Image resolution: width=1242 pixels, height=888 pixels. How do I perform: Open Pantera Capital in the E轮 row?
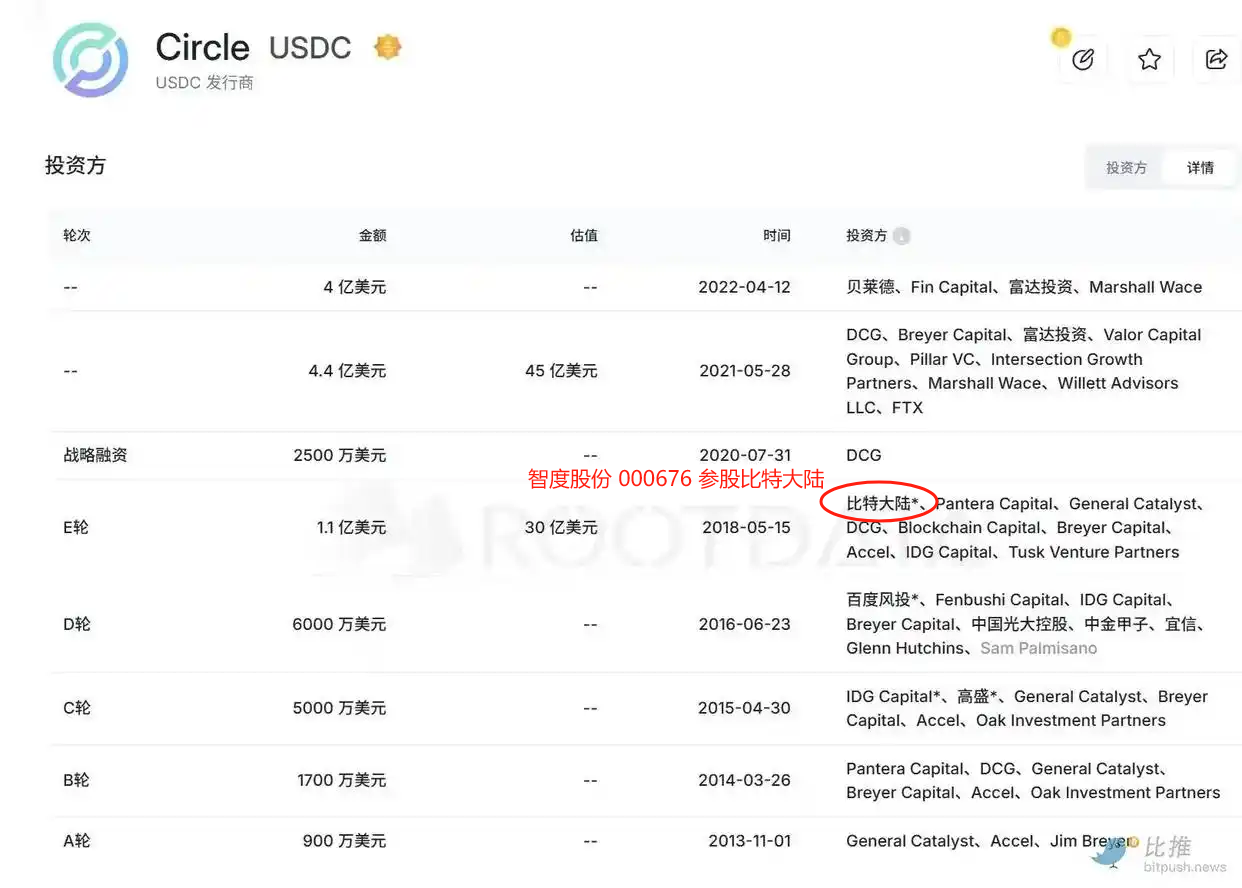coord(995,504)
